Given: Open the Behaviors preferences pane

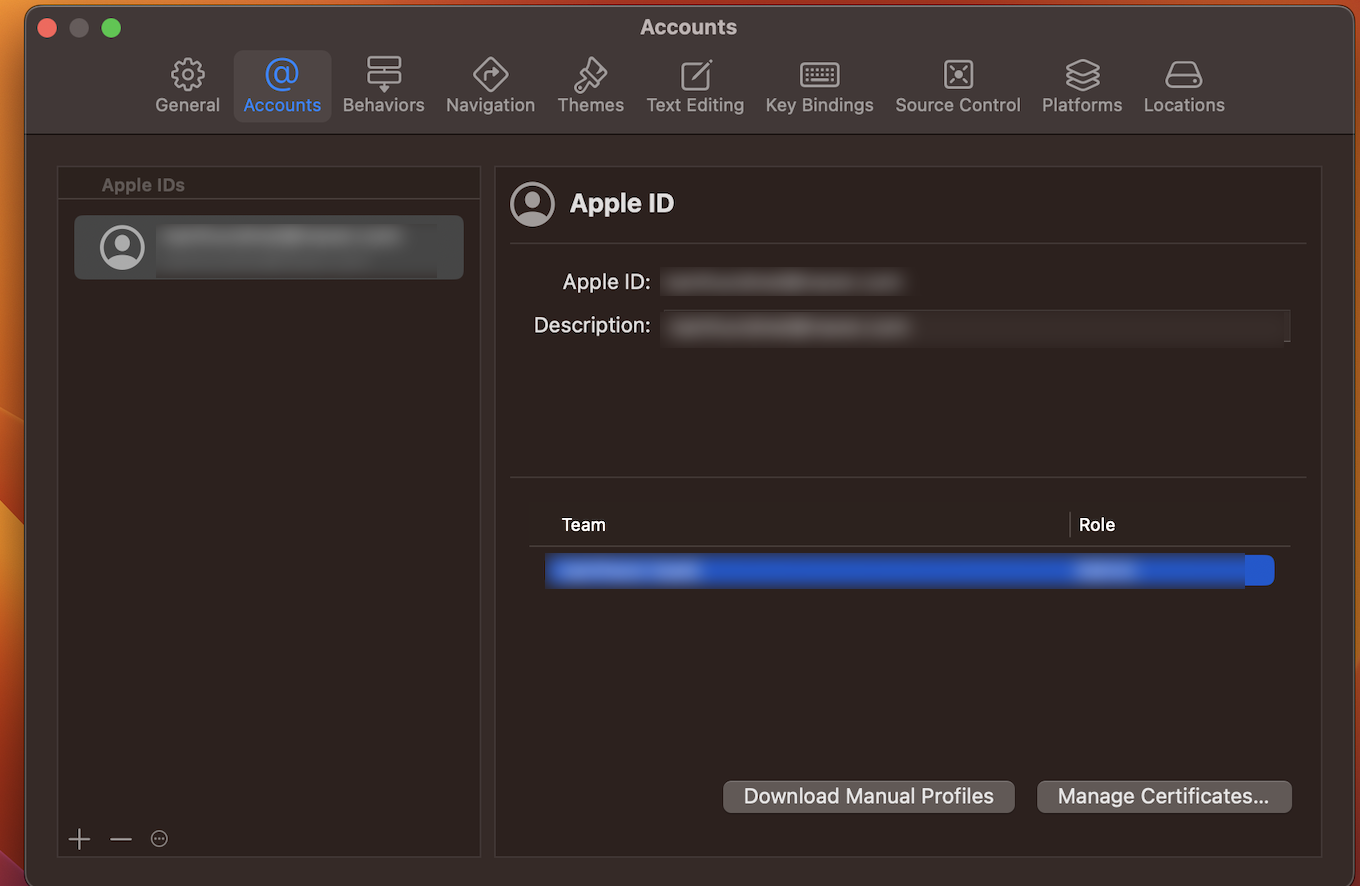Looking at the screenshot, I should coord(383,86).
